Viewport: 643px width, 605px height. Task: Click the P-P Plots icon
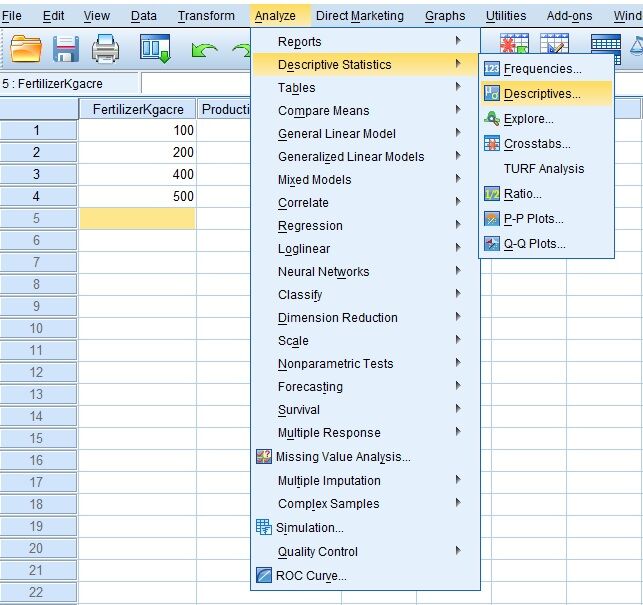coord(492,218)
